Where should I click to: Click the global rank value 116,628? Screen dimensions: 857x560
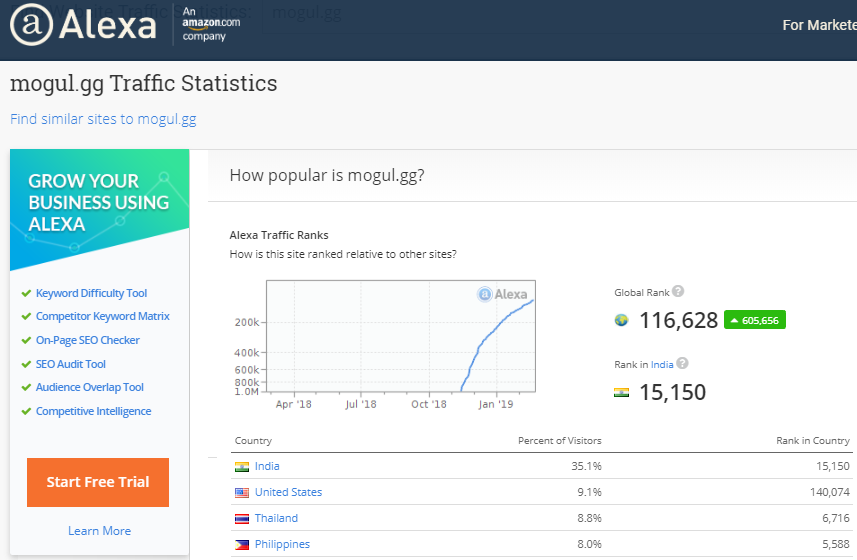[678, 320]
